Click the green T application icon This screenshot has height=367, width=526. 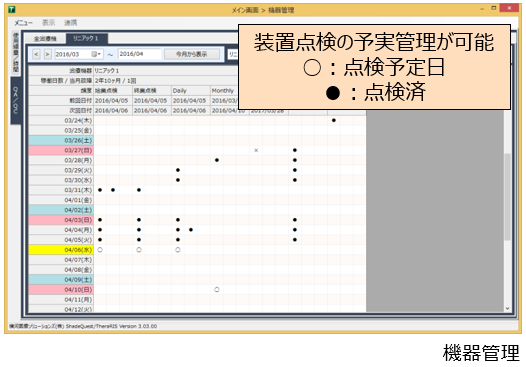click(x=12, y=9)
